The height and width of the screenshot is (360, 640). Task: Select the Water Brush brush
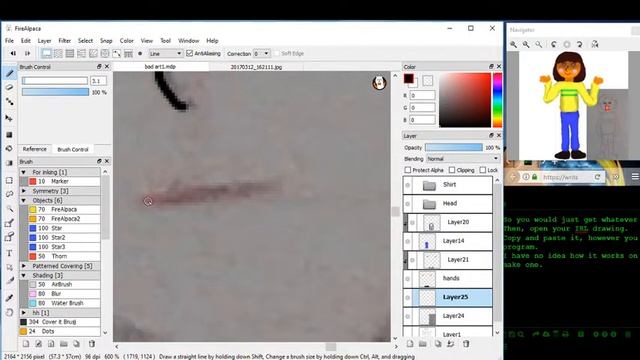click(x=60, y=303)
